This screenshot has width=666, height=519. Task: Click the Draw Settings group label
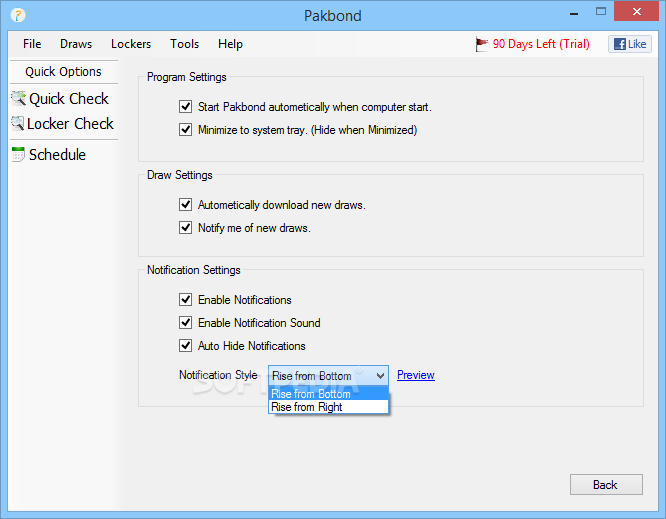(180, 175)
